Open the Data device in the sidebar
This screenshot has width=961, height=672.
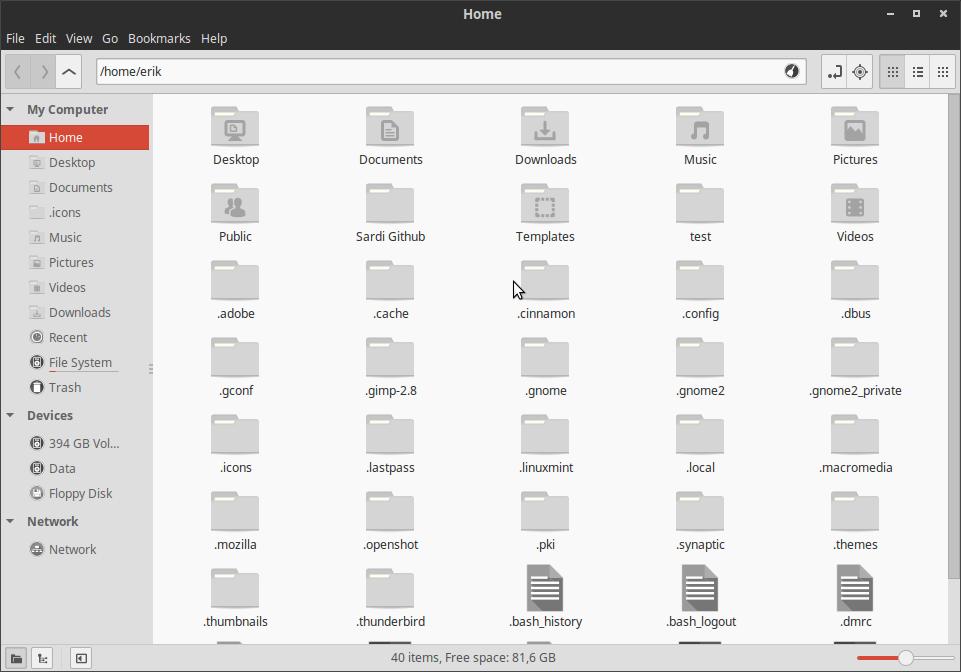[75, 468]
